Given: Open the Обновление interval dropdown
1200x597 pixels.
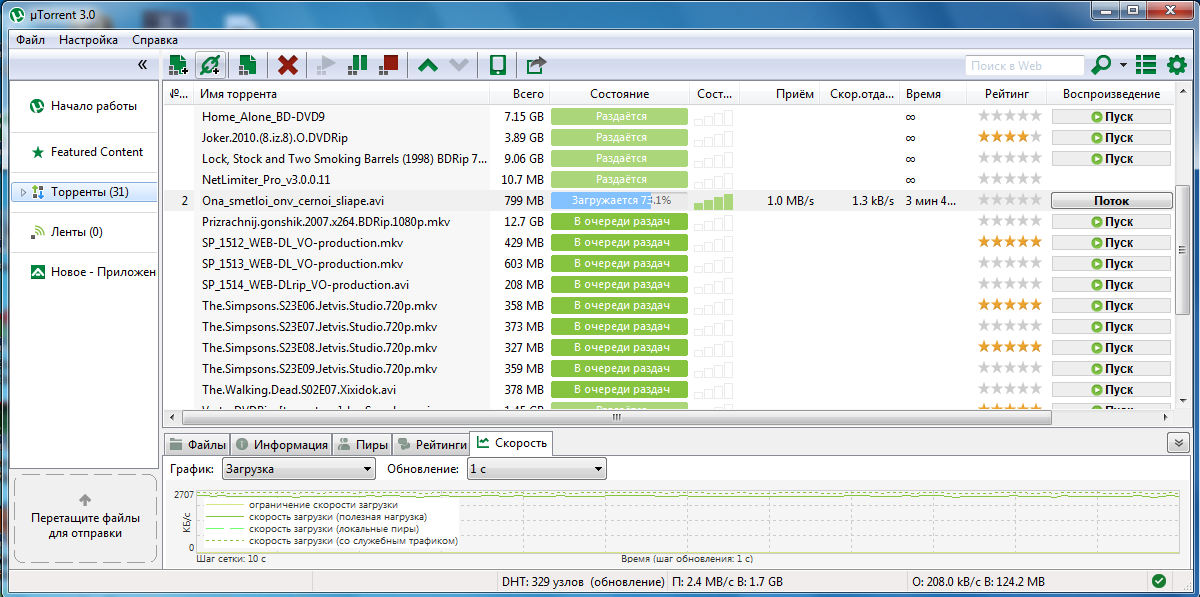Looking at the screenshot, I should tap(537, 468).
